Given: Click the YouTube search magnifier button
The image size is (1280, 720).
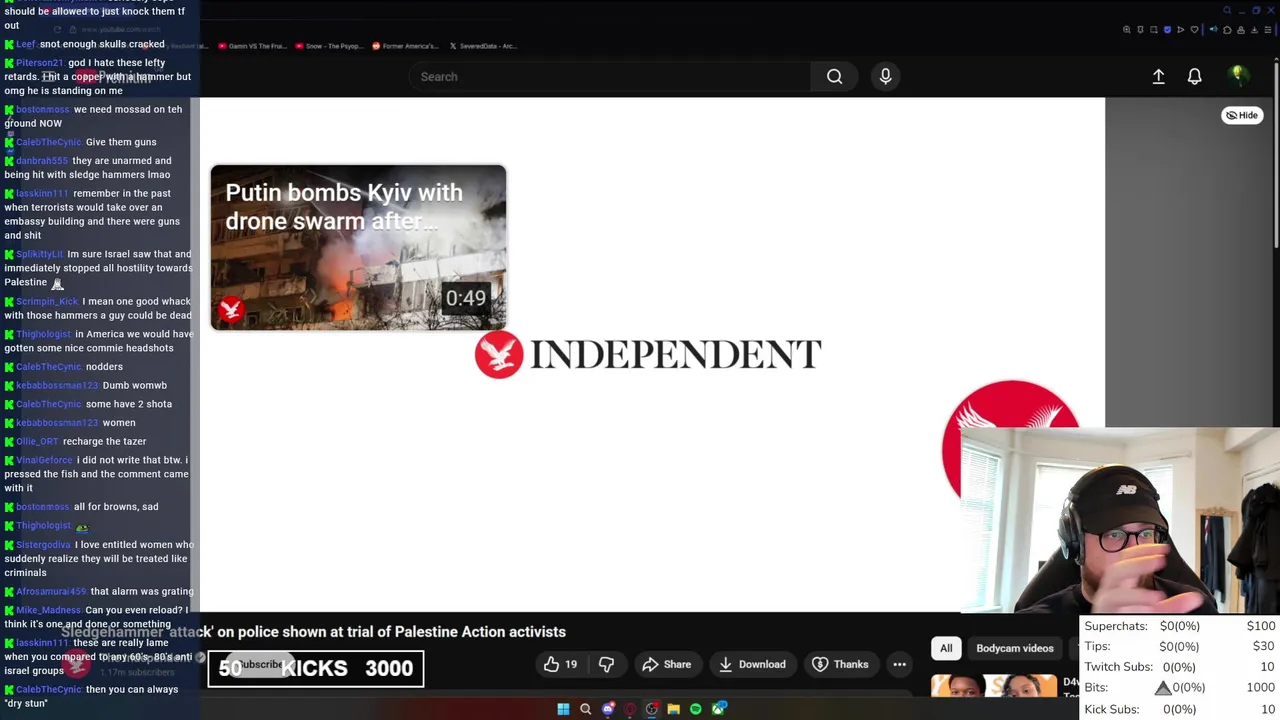Looking at the screenshot, I should click(834, 76).
